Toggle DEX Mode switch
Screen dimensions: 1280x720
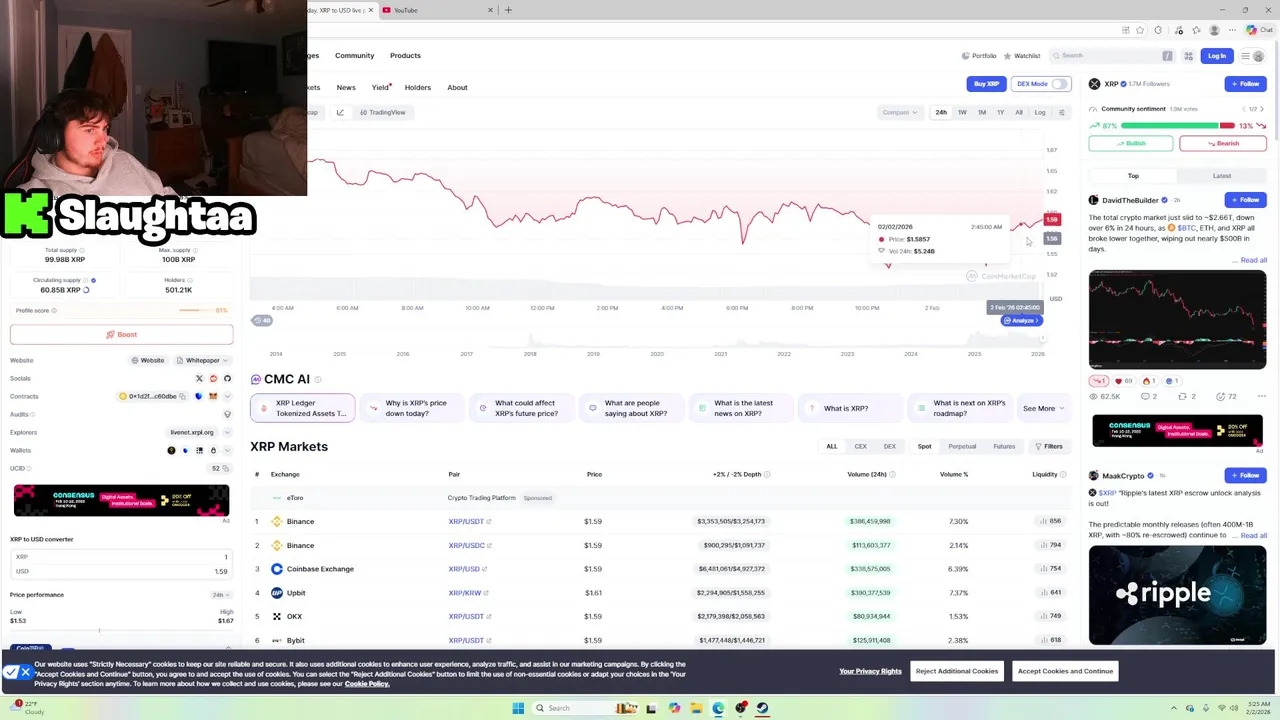click(x=1058, y=84)
